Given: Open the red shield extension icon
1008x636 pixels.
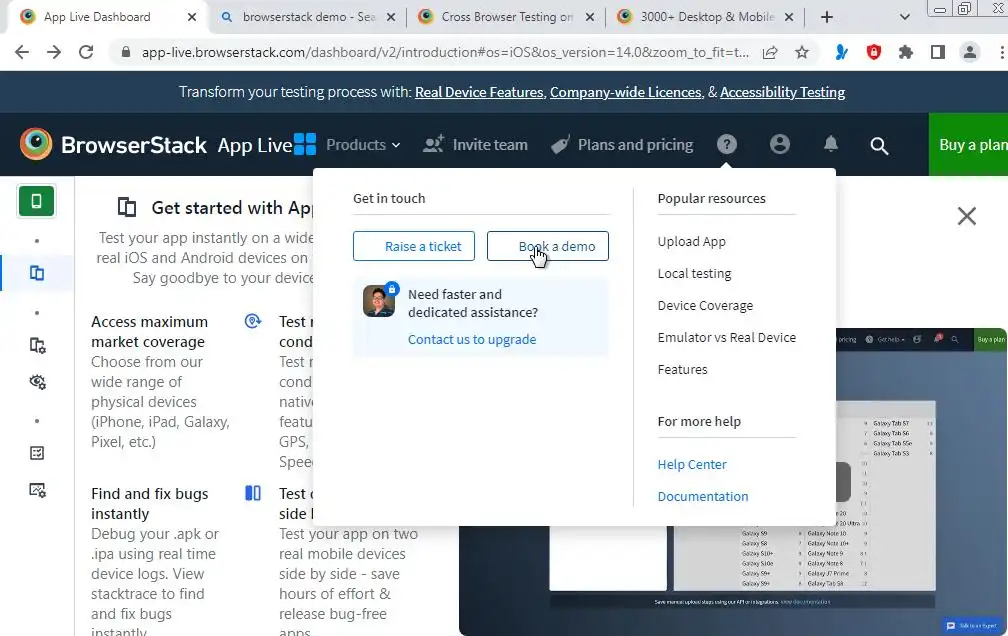Looking at the screenshot, I should tap(874, 52).
